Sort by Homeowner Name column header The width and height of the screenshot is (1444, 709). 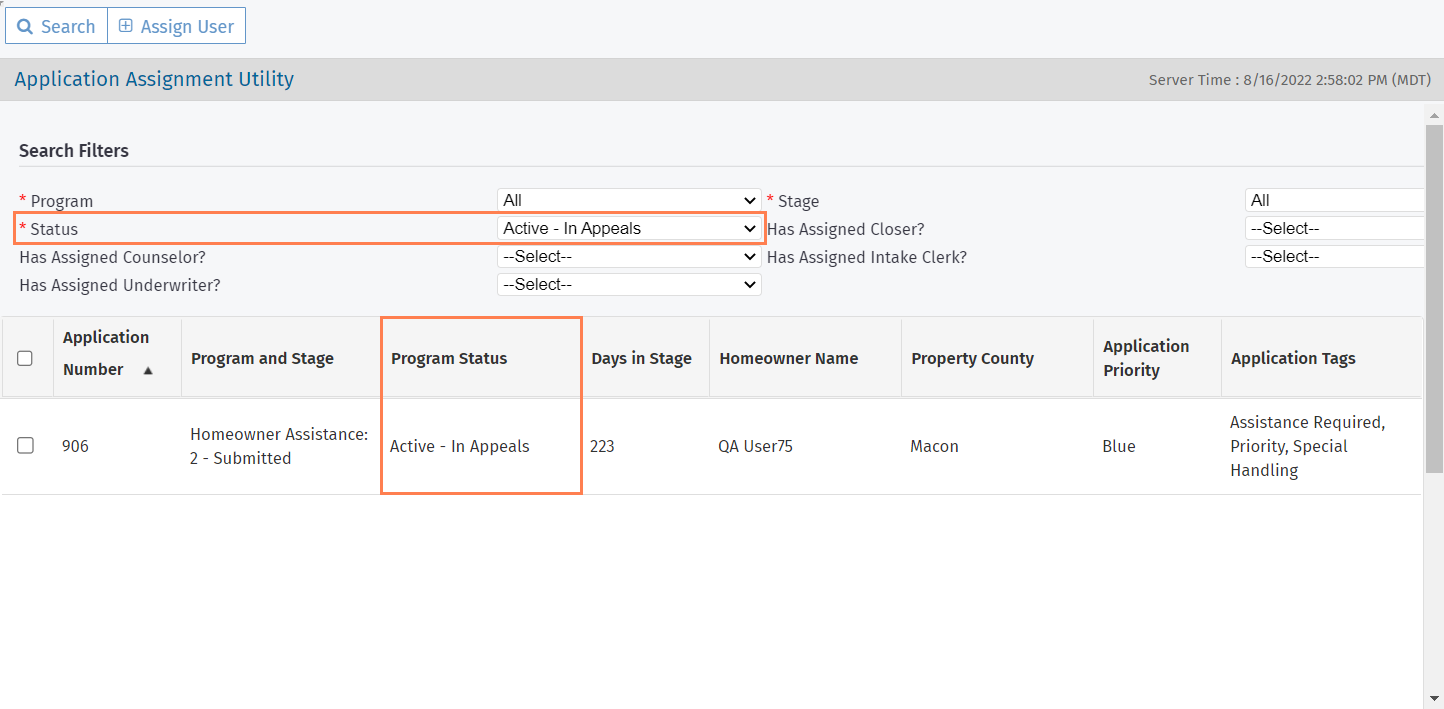point(788,358)
